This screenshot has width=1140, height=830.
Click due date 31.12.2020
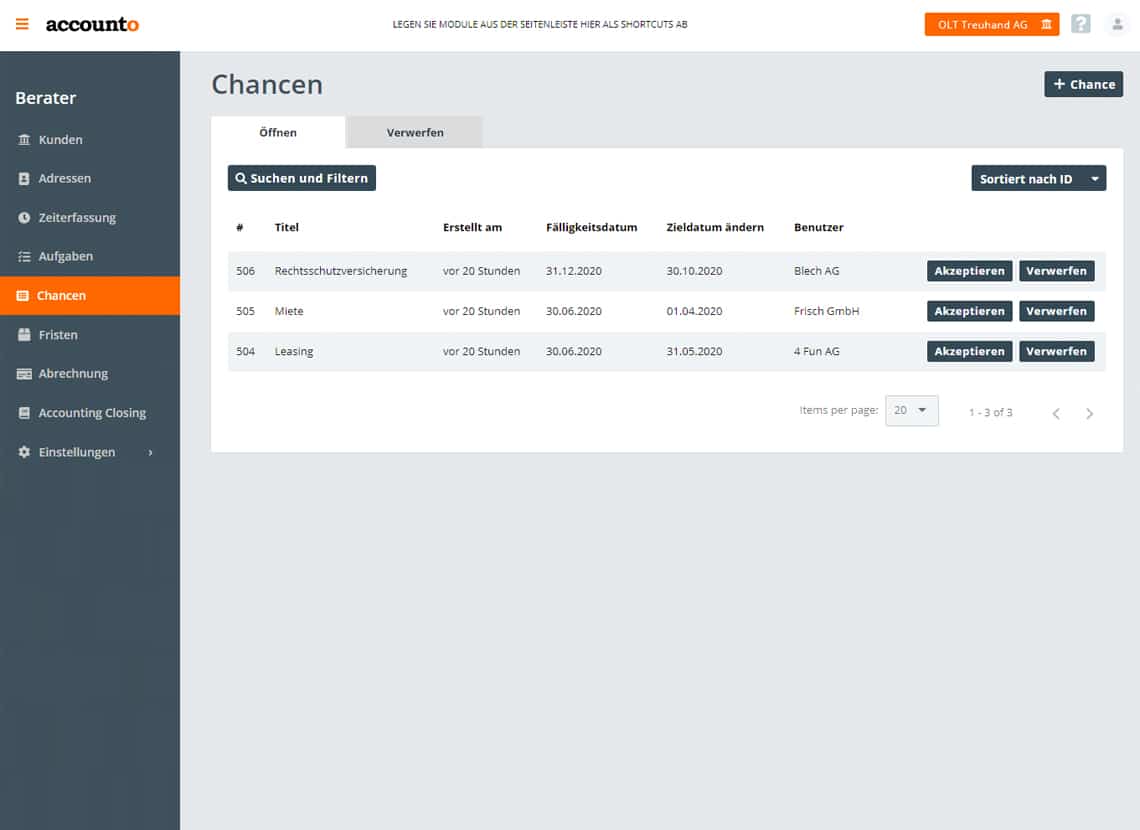coord(574,271)
